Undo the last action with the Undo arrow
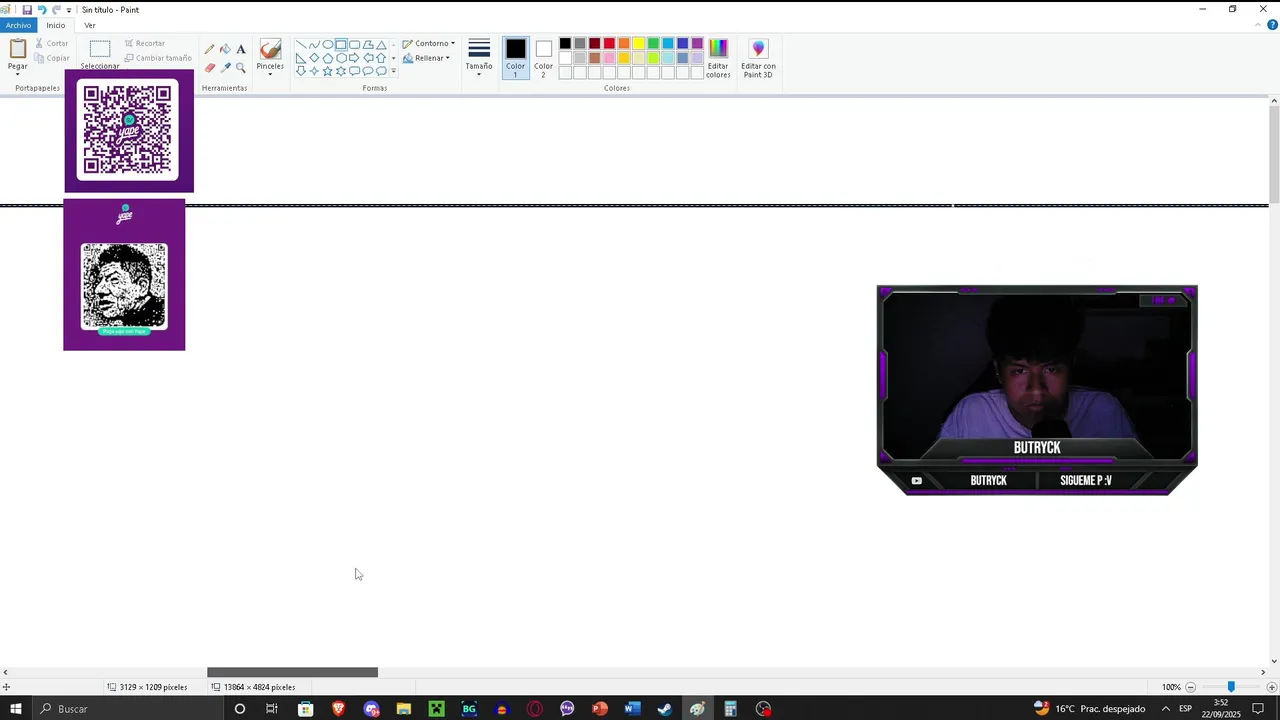This screenshot has width=1280, height=720. click(42, 10)
